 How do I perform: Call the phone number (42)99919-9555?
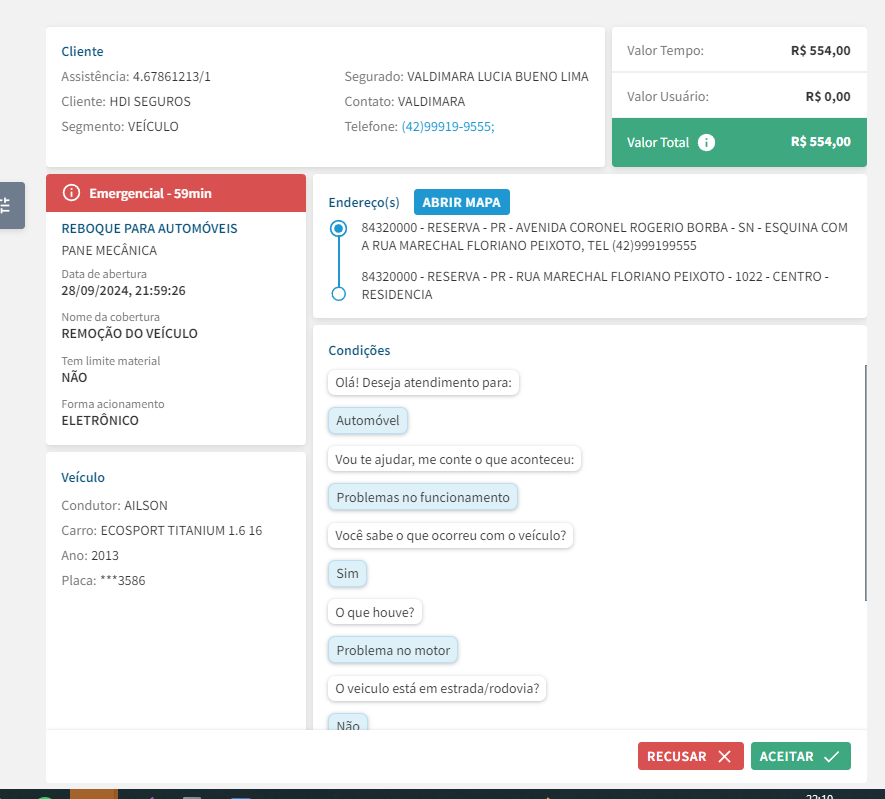pos(448,127)
